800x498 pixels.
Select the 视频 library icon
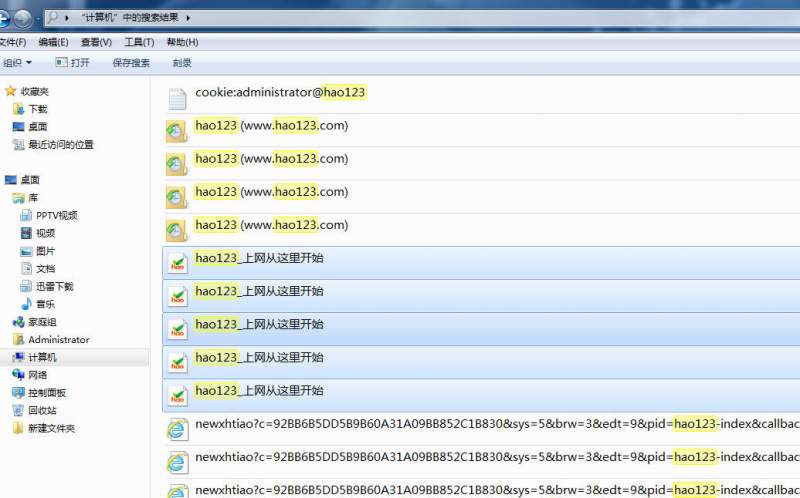click(26, 233)
